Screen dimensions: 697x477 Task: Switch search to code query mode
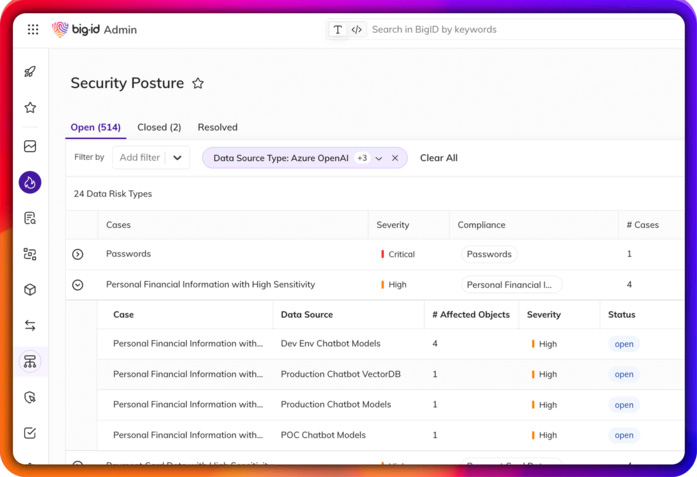pos(357,30)
